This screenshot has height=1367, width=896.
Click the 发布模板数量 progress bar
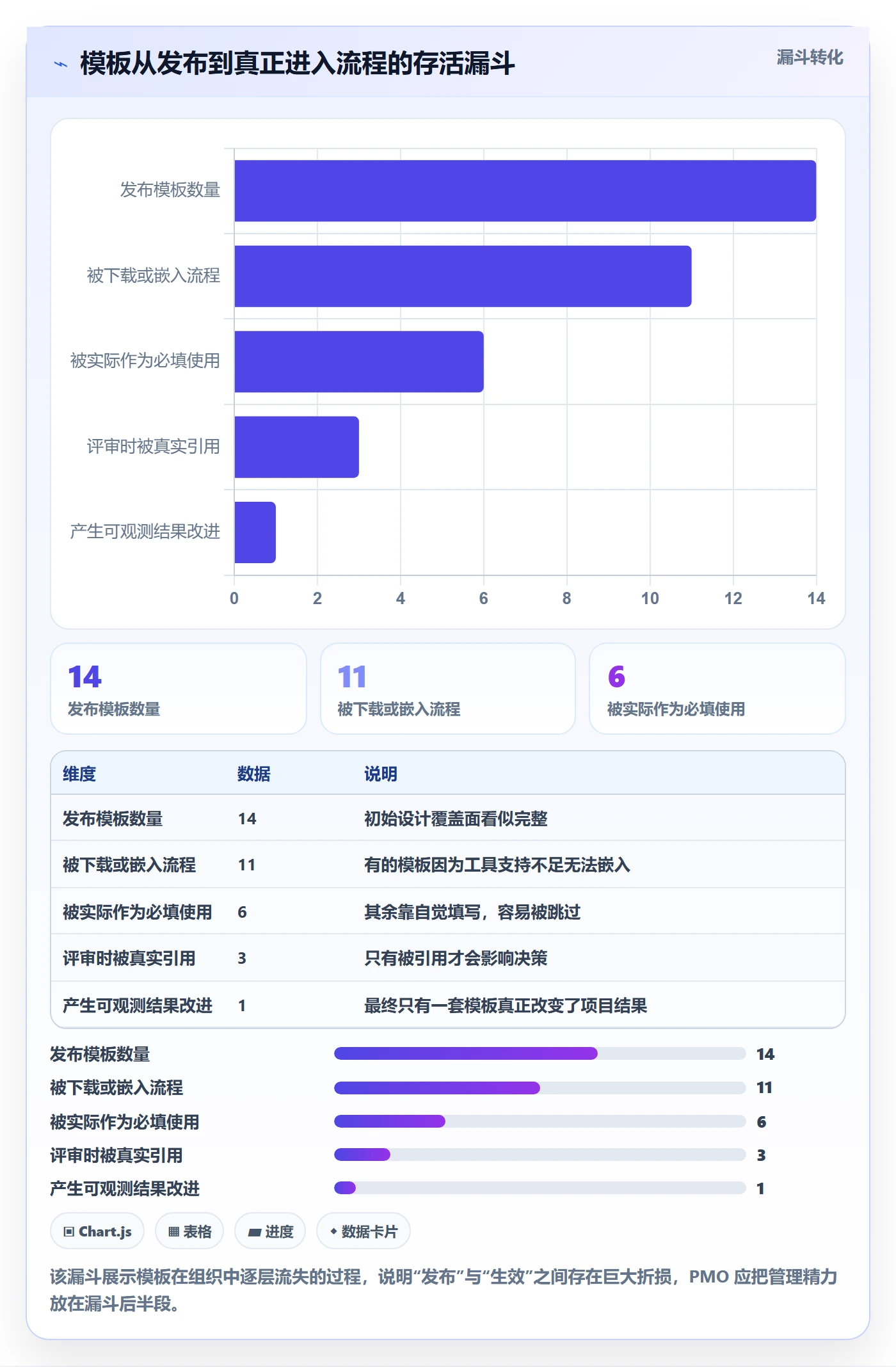tap(540, 1053)
